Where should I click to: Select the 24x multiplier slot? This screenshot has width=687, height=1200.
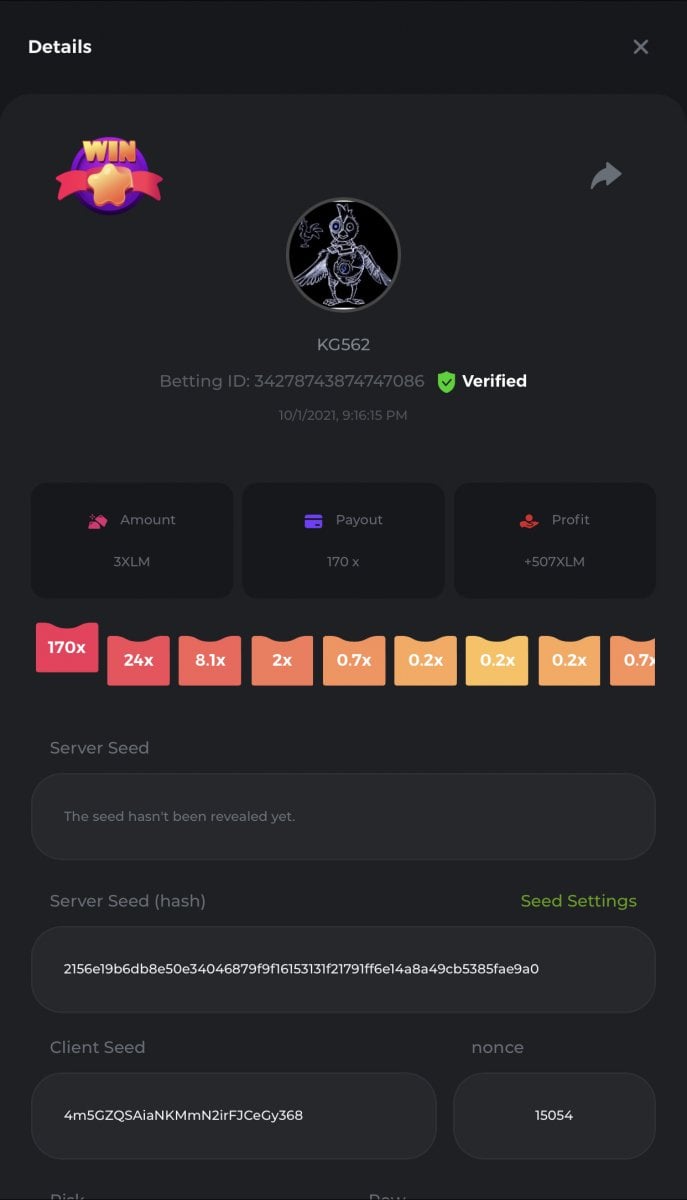(139, 660)
